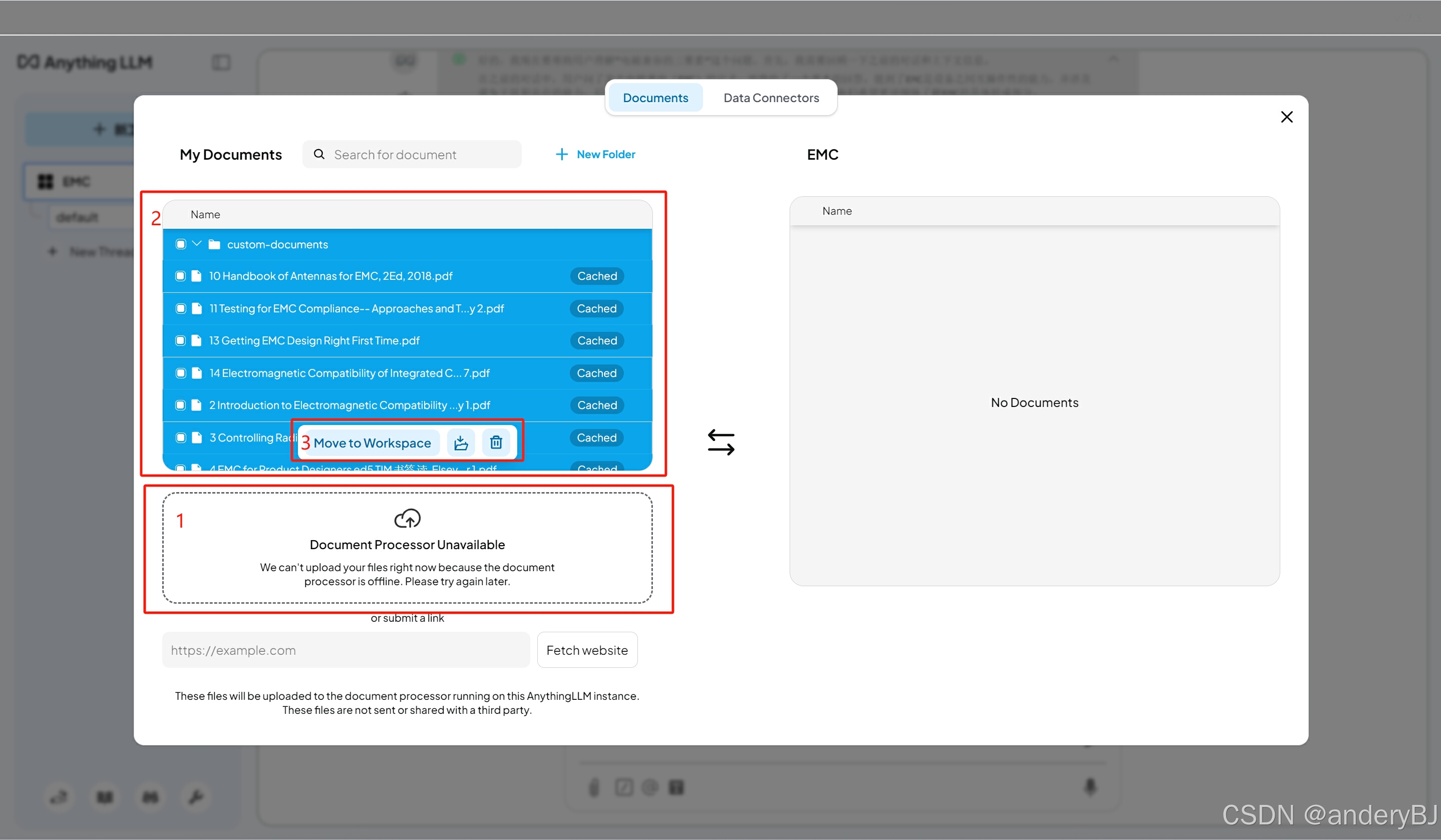
Task: Click the custom-documents folder icon
Action: click(x=214, y=245)
